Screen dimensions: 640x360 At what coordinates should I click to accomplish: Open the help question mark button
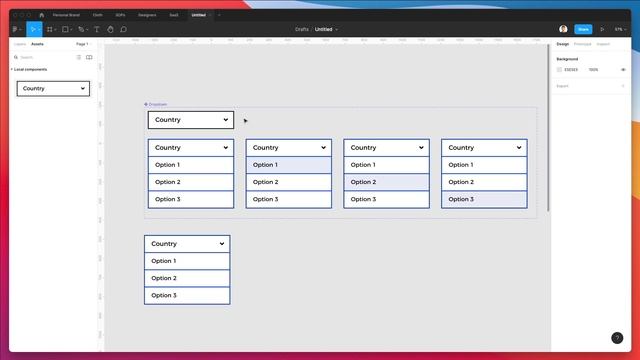click(x=617, y=338)
